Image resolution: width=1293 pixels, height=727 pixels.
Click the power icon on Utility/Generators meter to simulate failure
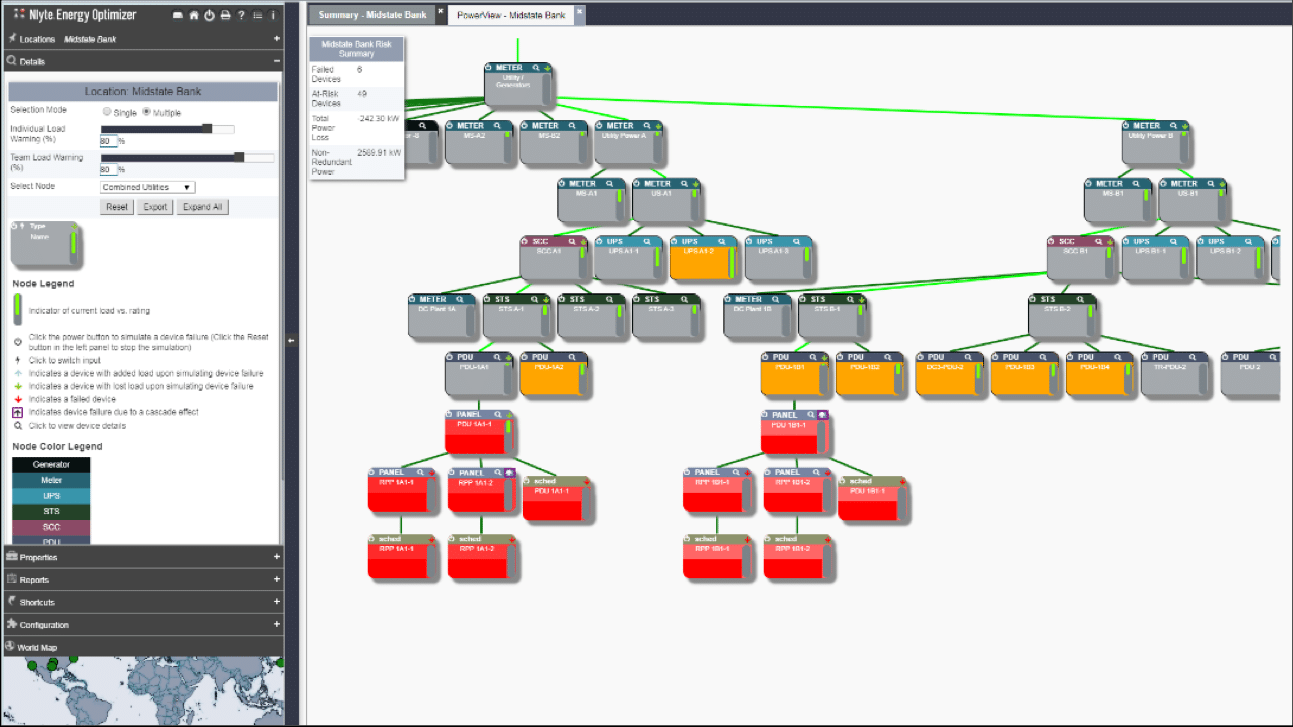pos(488,67)
